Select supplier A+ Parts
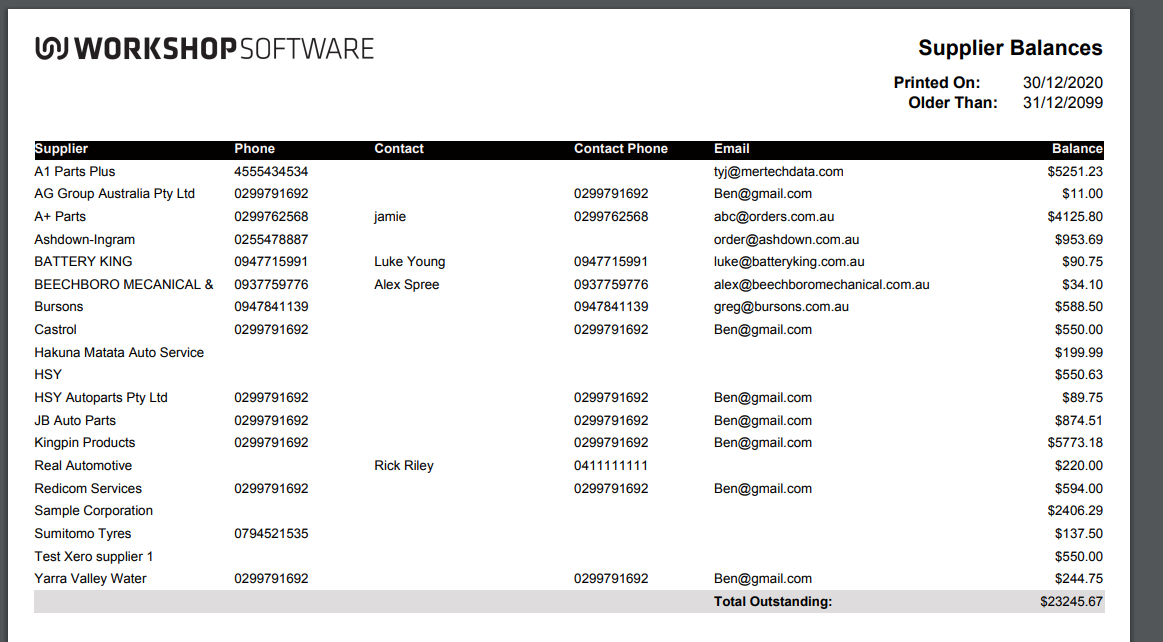The height and width of the screenshot is (642, 1163). (x=60, y=216)
